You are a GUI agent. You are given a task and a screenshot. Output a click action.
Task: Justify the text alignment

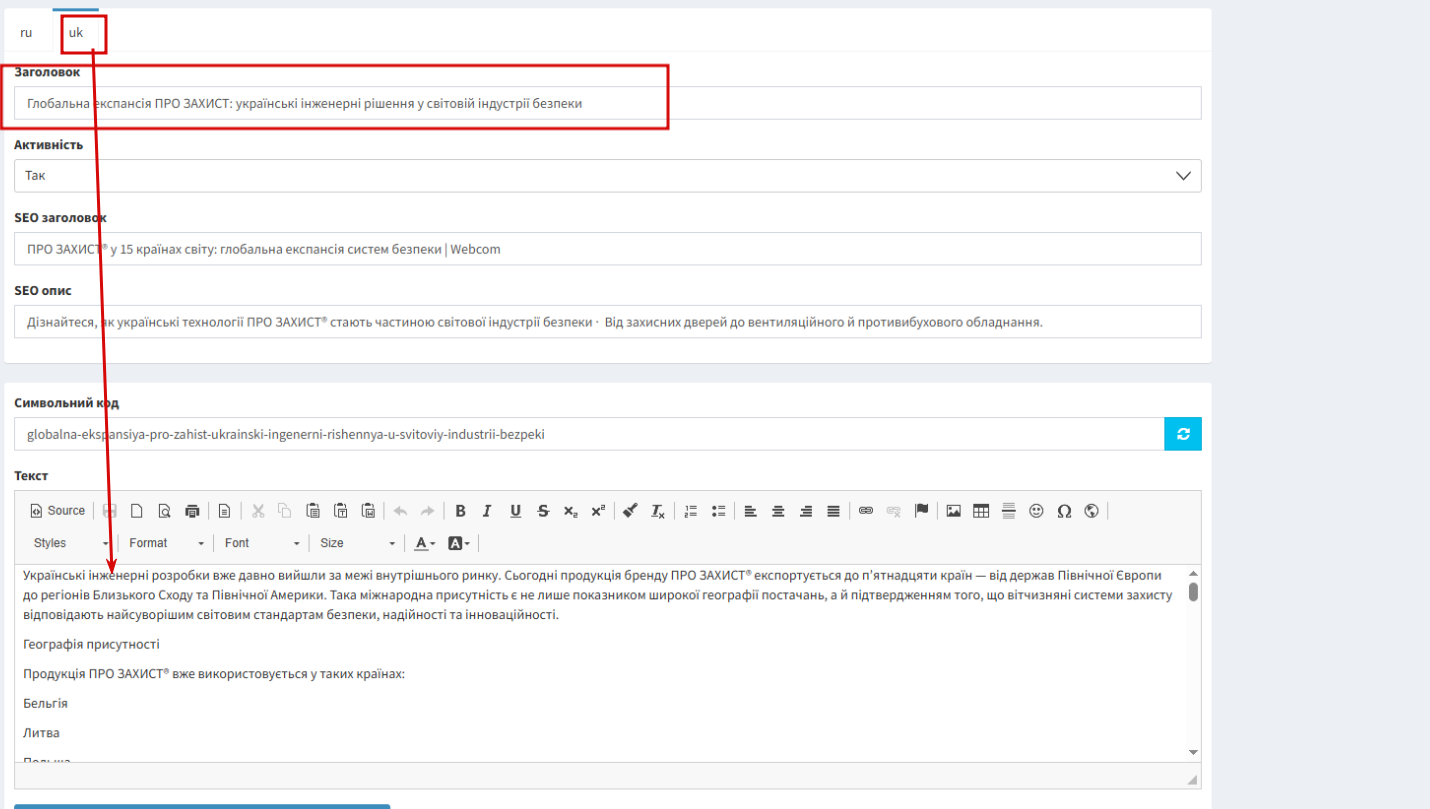click(833, 511)
